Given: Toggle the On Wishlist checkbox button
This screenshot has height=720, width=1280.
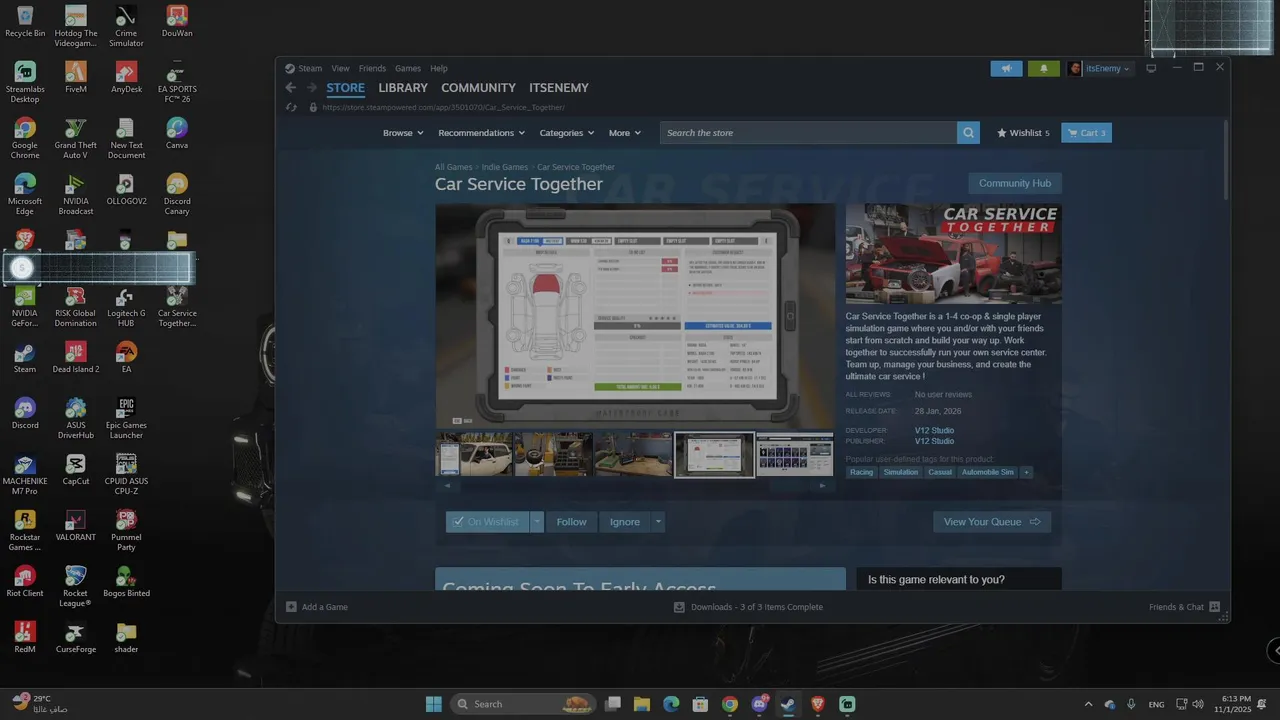Looking at the screenshot, I should (486, 522).
